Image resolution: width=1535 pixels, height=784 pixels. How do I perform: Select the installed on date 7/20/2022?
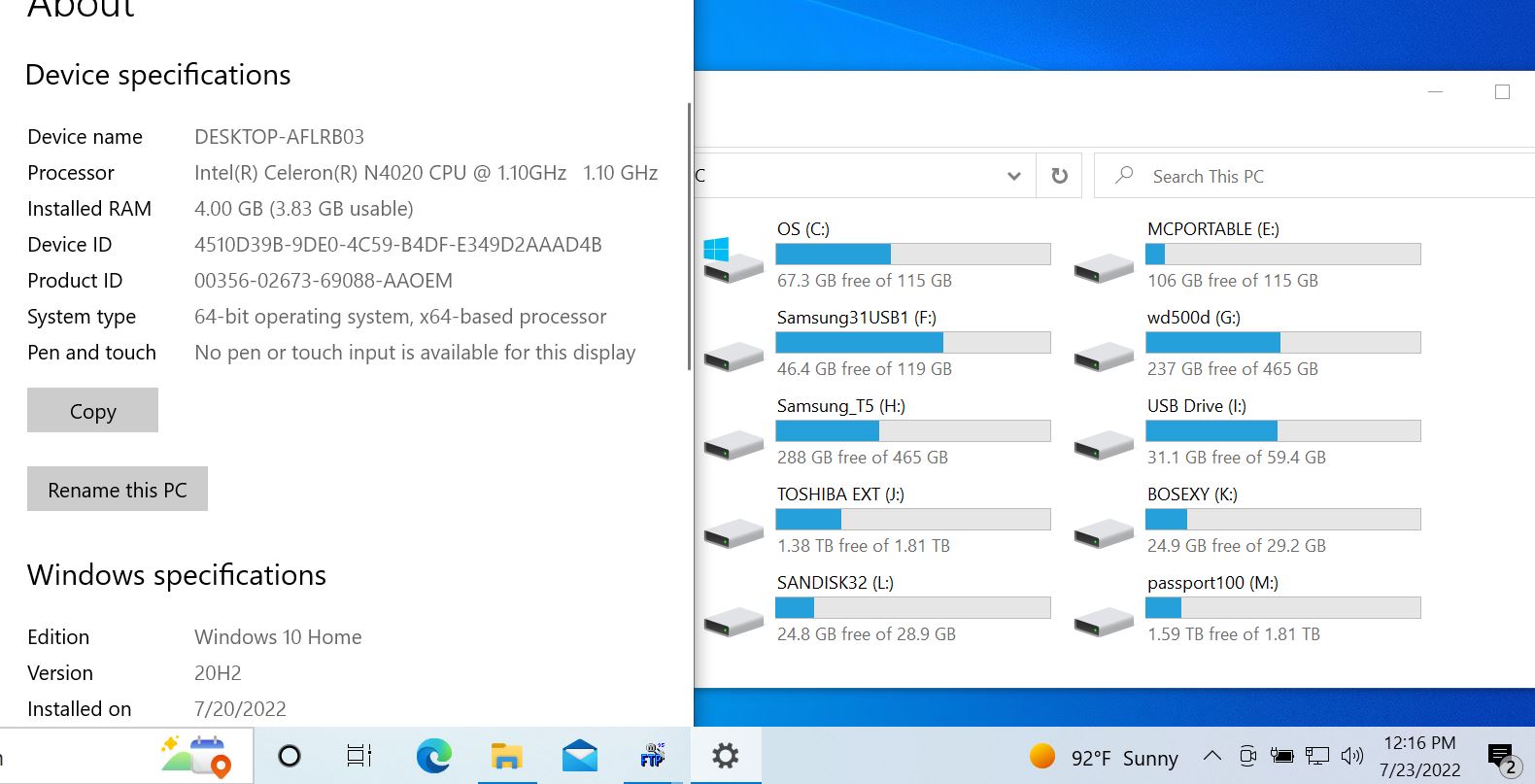tap(240, 709)
